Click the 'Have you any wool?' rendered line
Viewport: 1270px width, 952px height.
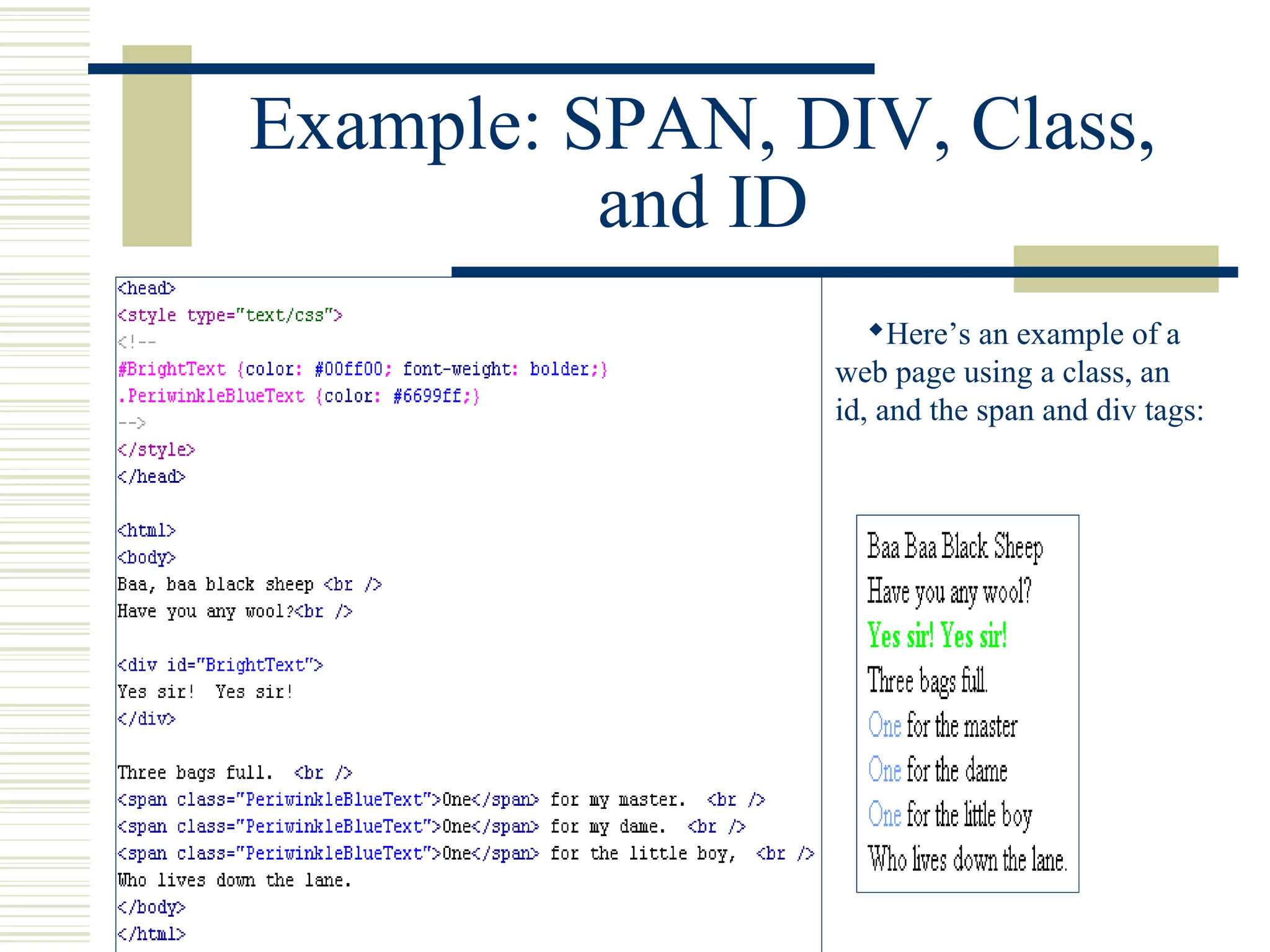949,592
